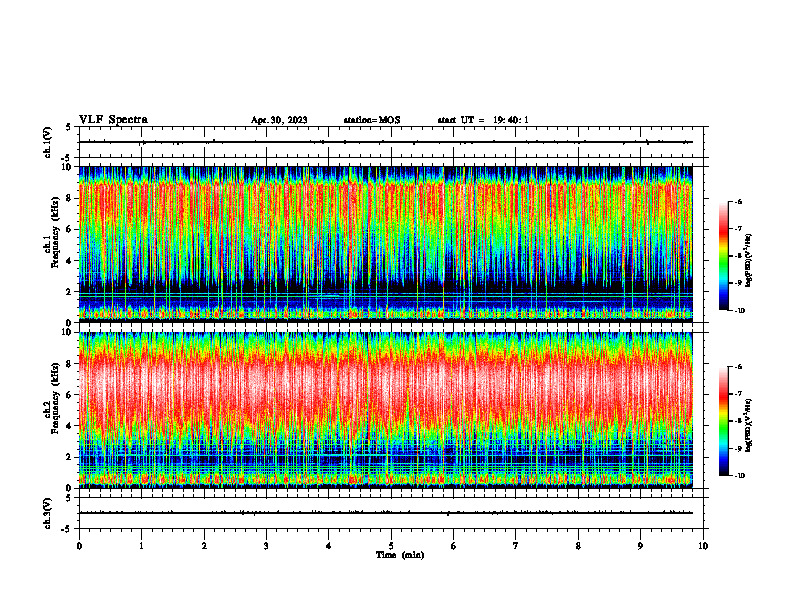Click tick label "9" on the time axis
This screenshot has height=612, width=792.
pos(640,546)
